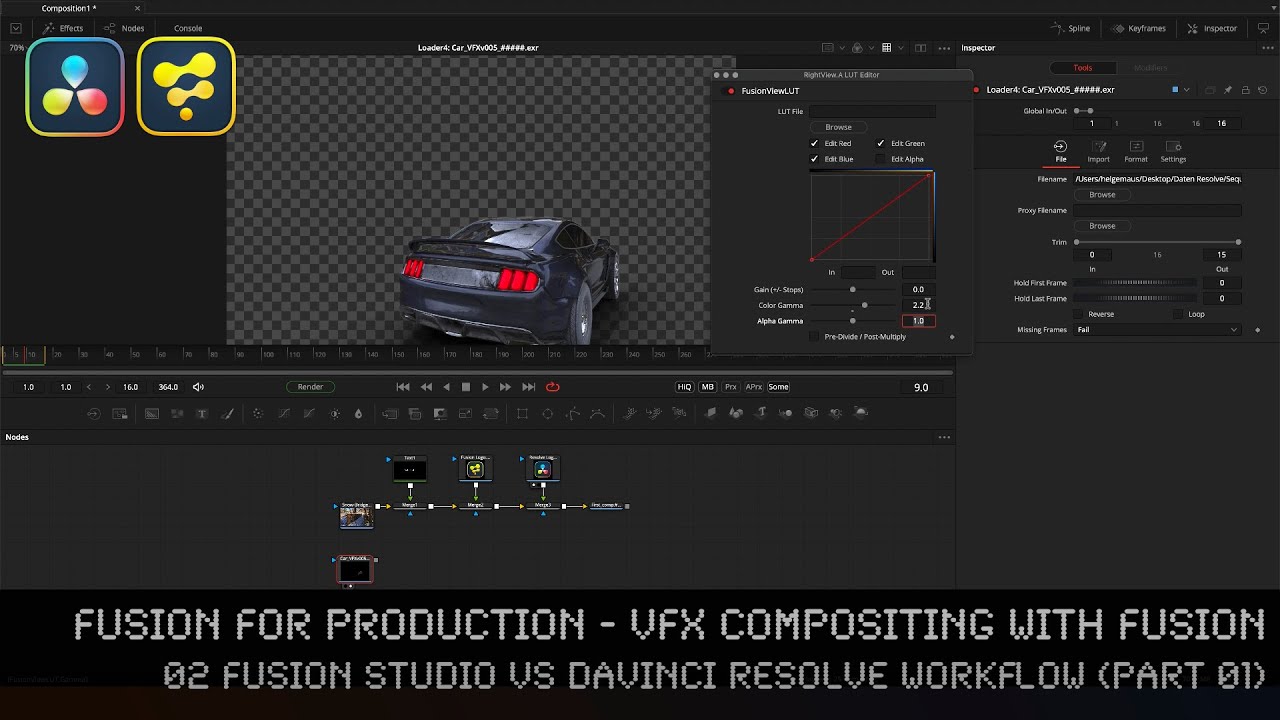This screenshot has width=1280, height=720.
Task: Switch to Tools tab in Inspector
Action: [1083, 68]
